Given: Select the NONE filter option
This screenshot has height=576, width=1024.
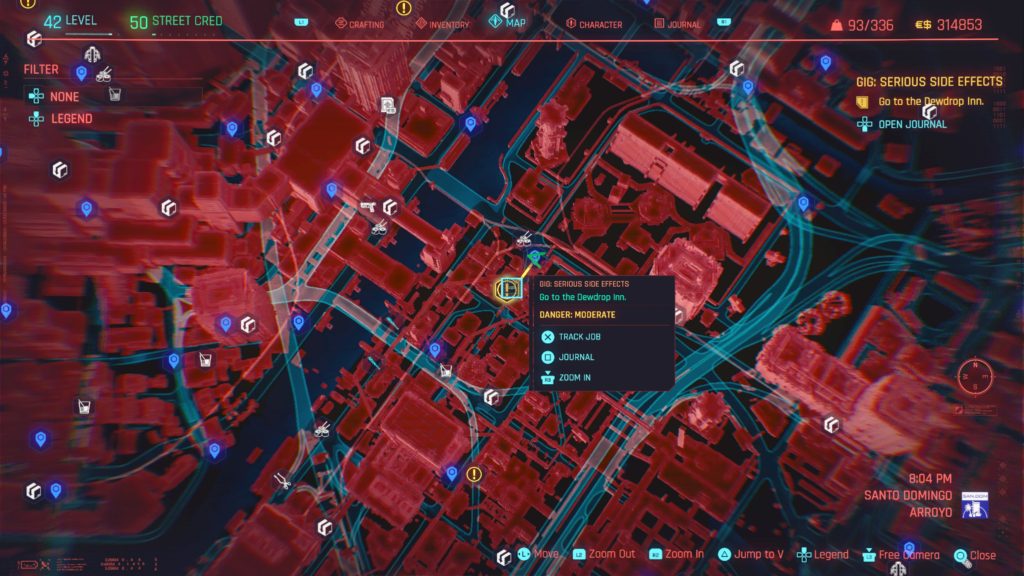Looking at the screenshot, I should click(62, 96).
